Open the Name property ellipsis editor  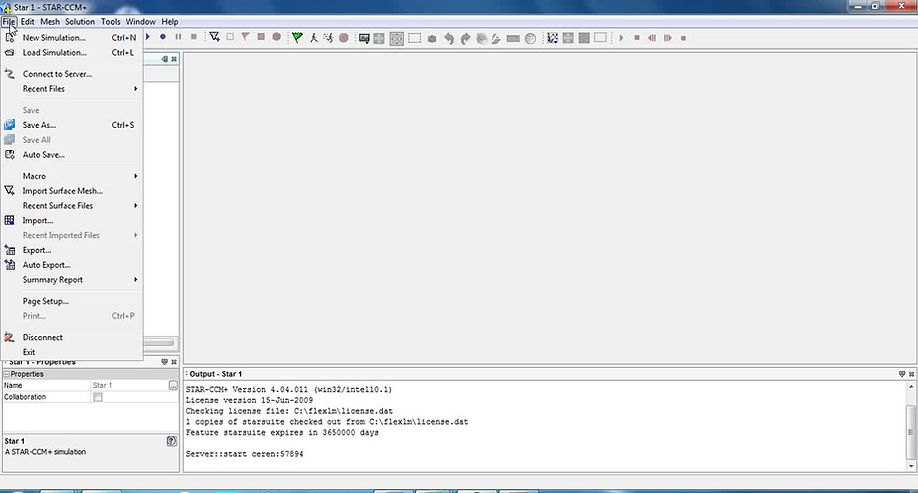(173, 385)
